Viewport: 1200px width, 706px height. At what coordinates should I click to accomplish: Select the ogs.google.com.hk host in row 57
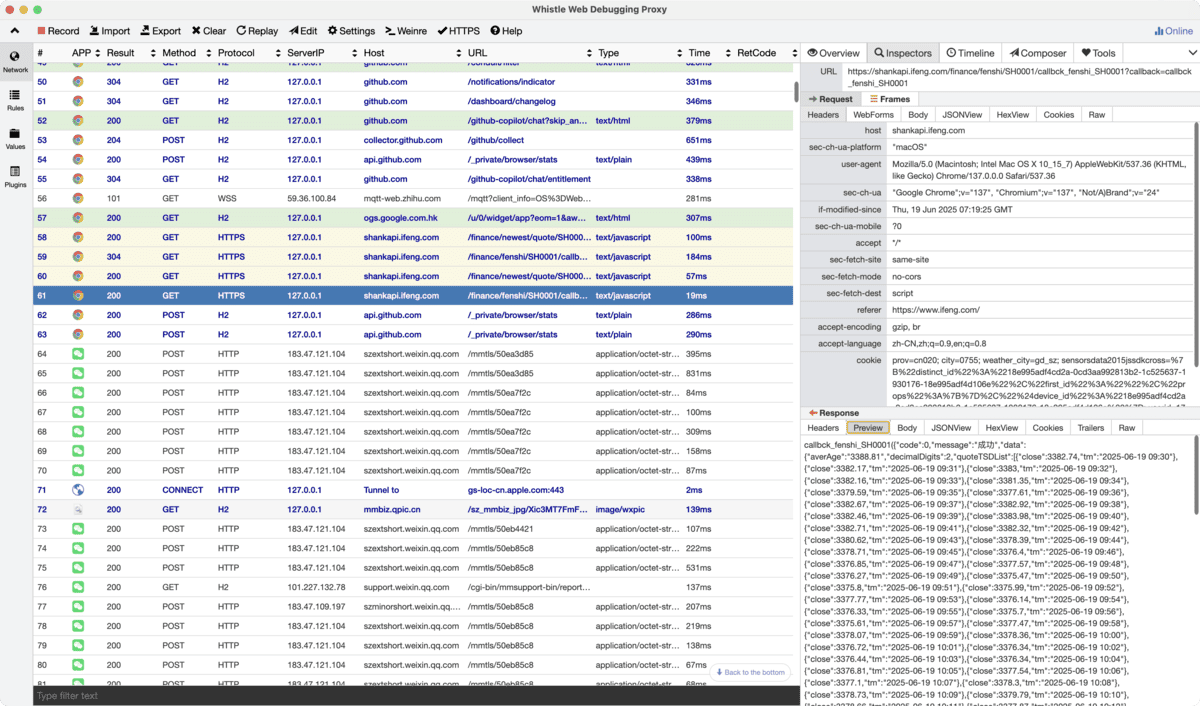click(402, 218)
